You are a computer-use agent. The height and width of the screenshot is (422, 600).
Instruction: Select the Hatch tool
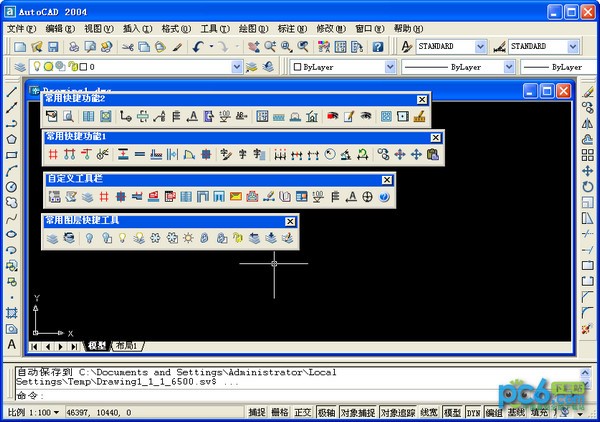(11, 313)
